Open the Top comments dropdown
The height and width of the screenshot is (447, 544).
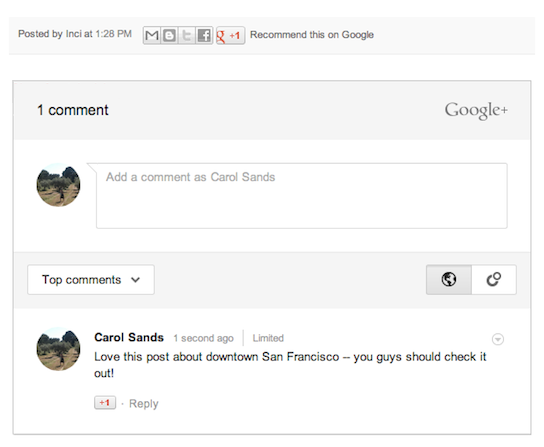click(91, 280)
